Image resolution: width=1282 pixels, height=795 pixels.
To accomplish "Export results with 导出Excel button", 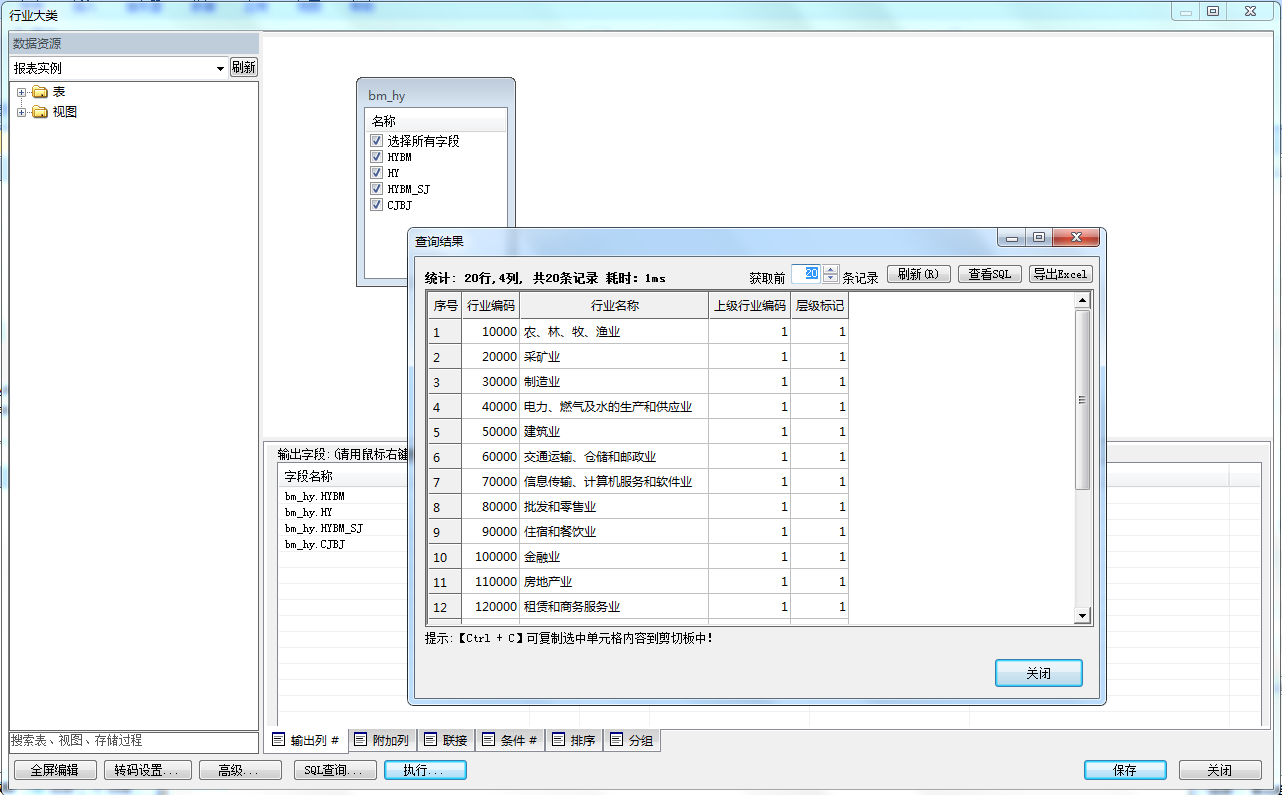I will pos(1060,274).
